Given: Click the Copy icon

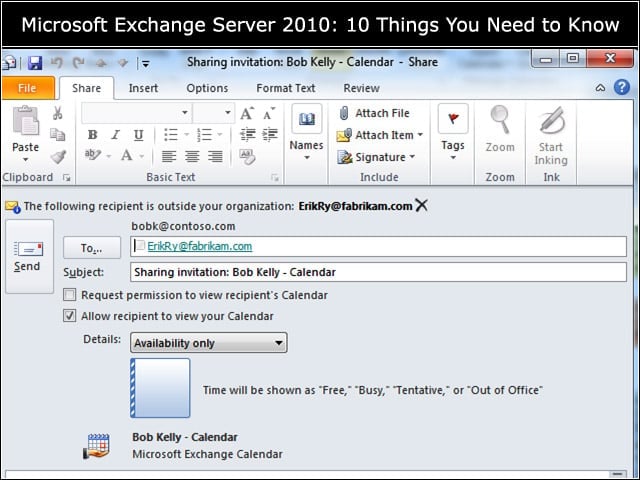Looking at the screenshot, I should point(58,135).
